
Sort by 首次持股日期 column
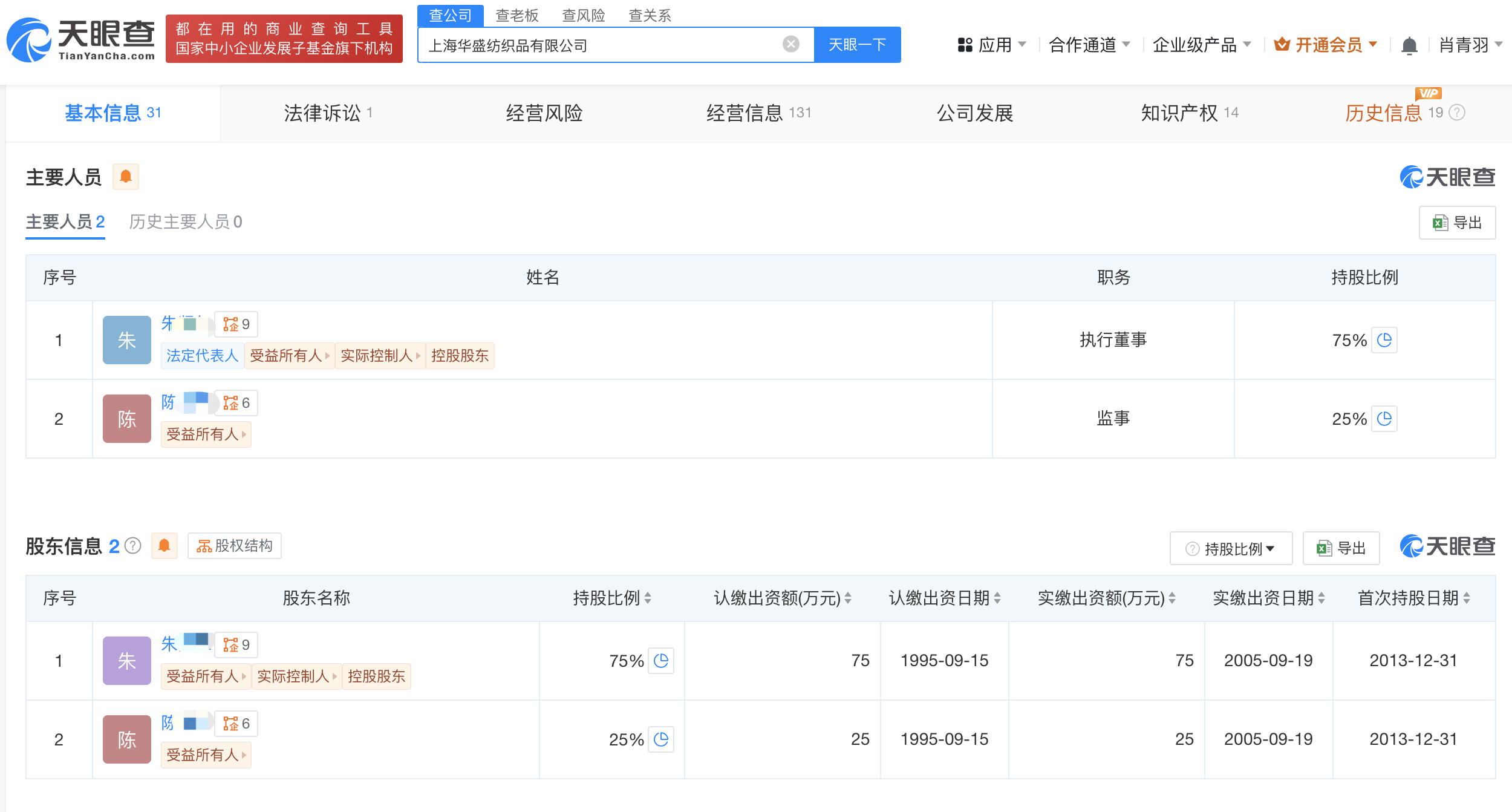1467,598
